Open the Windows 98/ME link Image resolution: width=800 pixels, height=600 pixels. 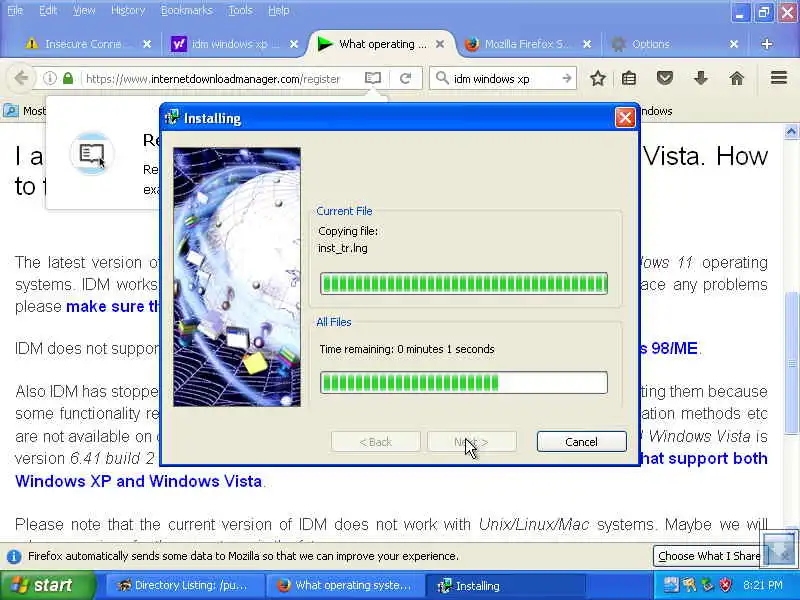point(669,348)
